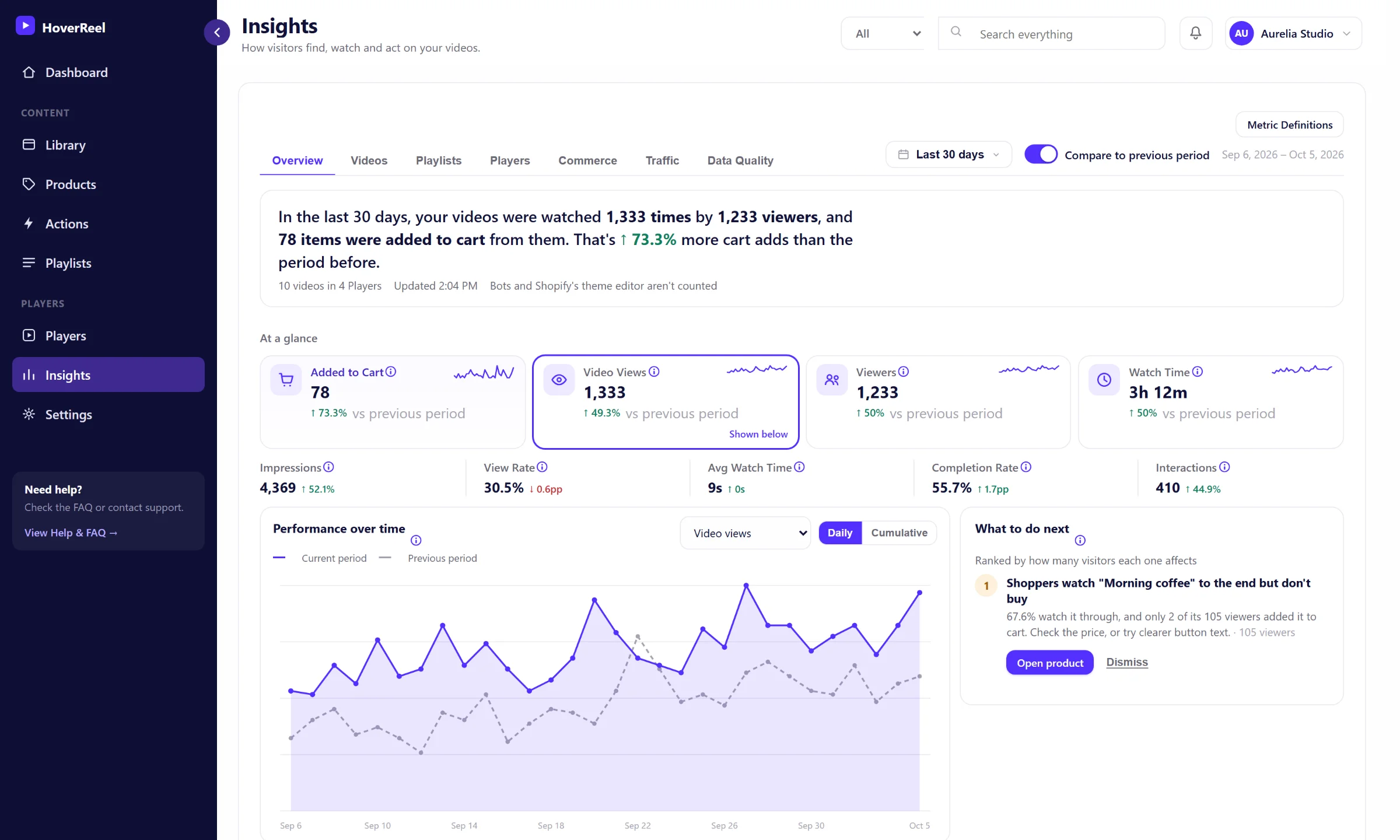Click the Metric Definitions button
This screenshot has width=1400, height=840.
click(1290, 125)
